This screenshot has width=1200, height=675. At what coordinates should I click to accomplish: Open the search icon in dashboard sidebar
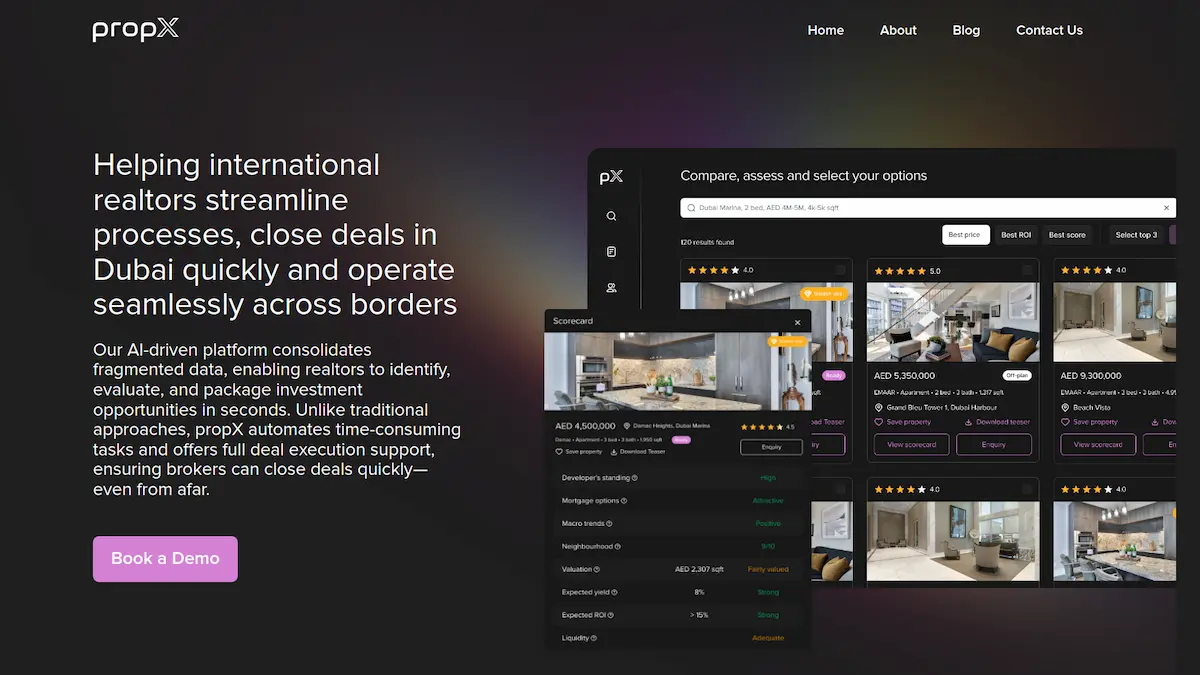pos(611,216)
